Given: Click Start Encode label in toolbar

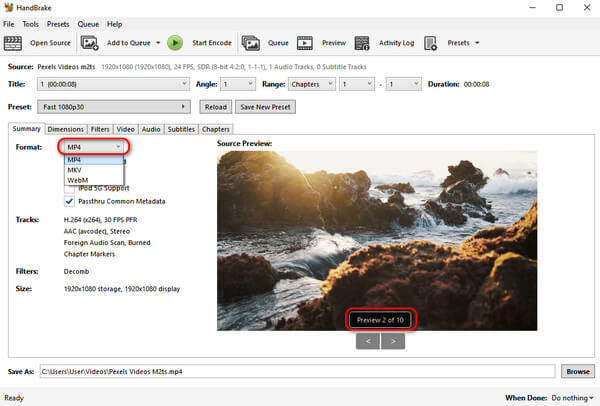Looking at the screenshot, I should point(212,43).
